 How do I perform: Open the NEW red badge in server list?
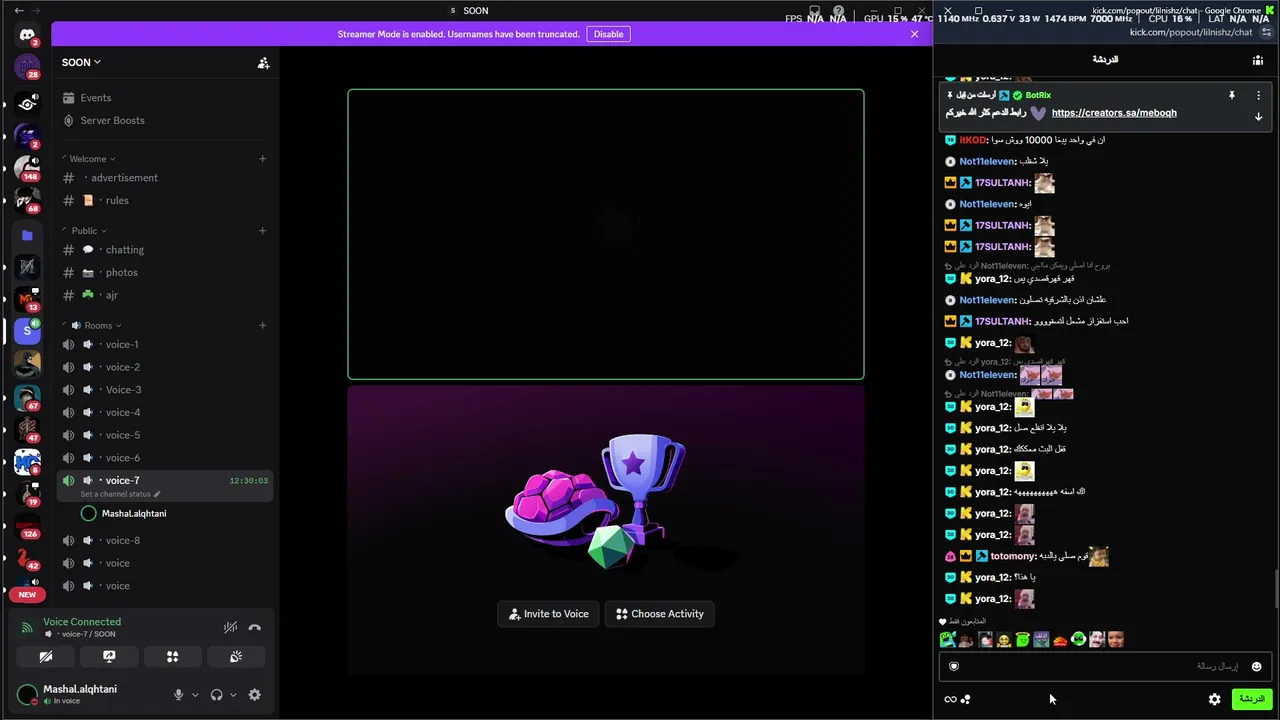click(x=27, y=594)
